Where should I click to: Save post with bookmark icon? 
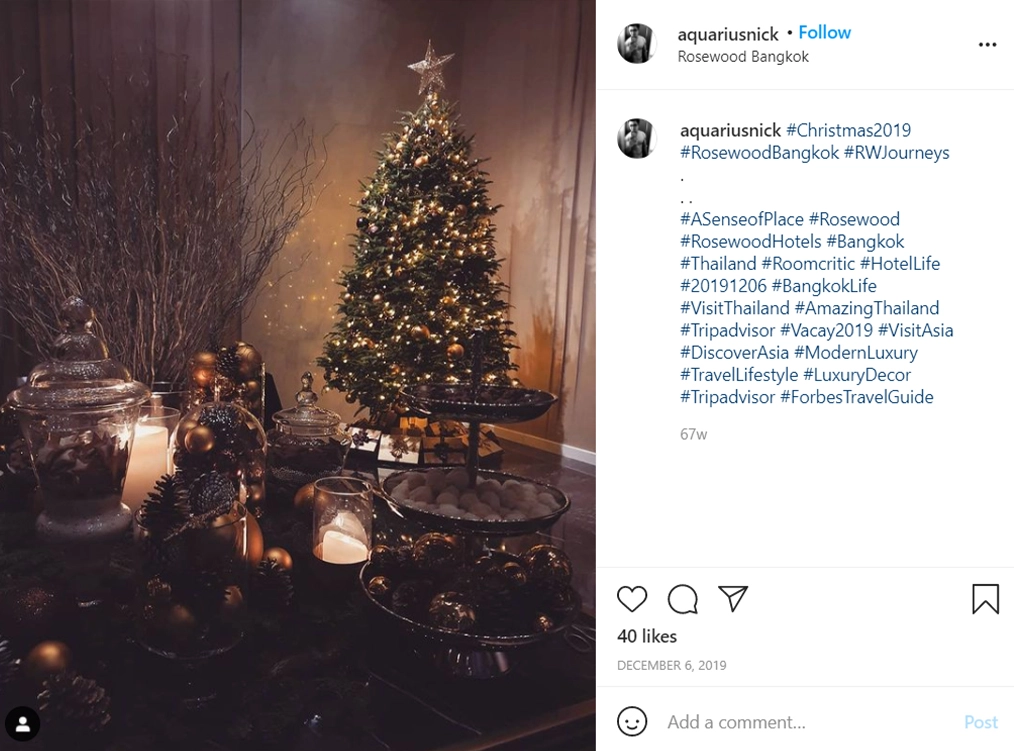coord(985,598)
